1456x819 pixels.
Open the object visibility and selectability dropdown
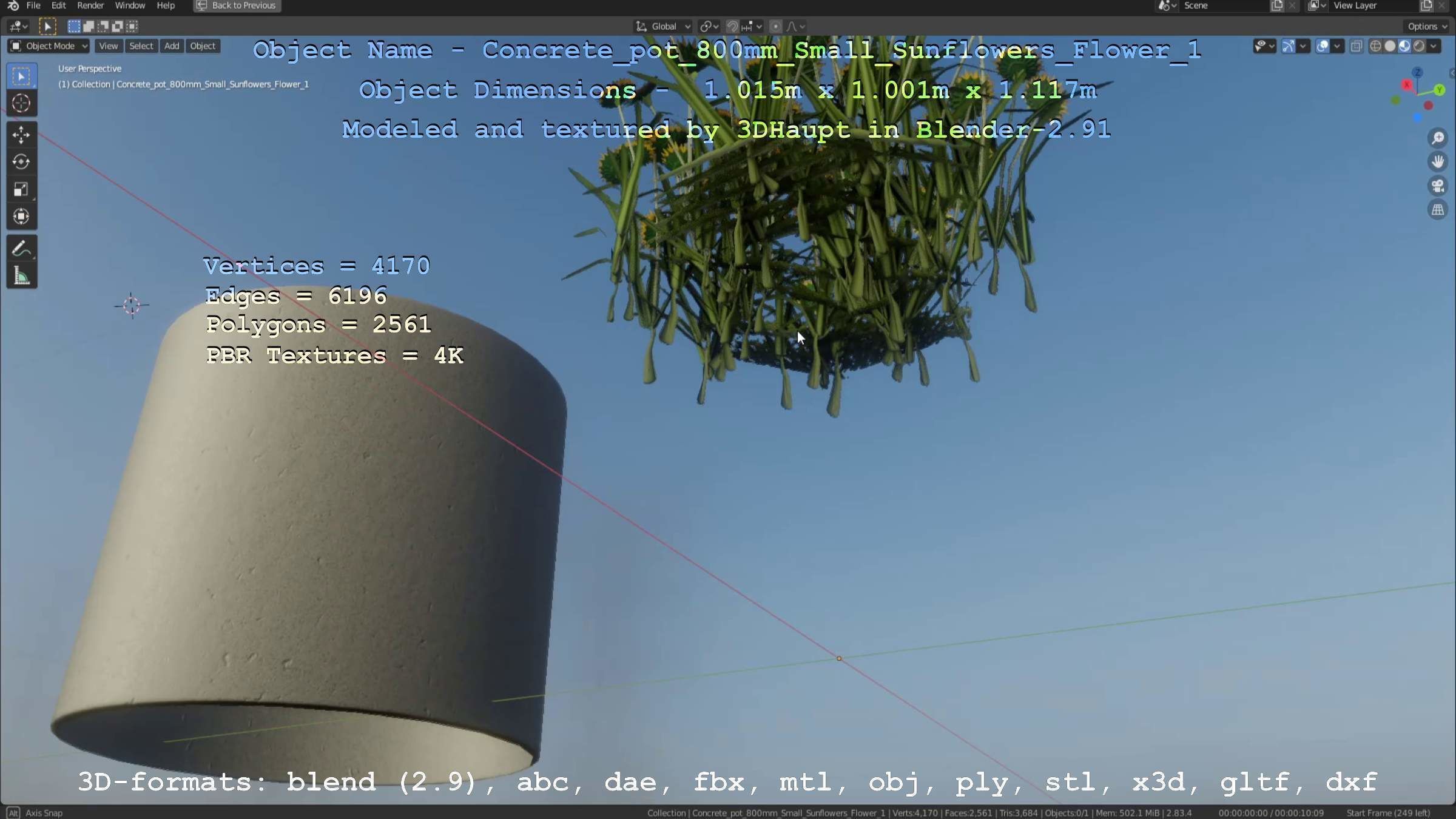point(1264,46)
